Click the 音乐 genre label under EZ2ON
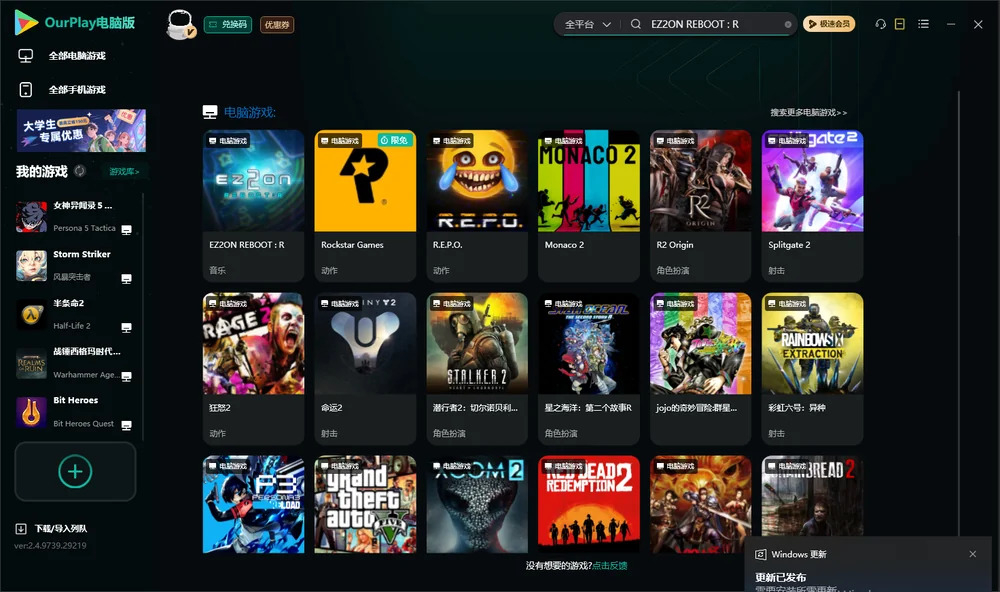 coord(217,270)
